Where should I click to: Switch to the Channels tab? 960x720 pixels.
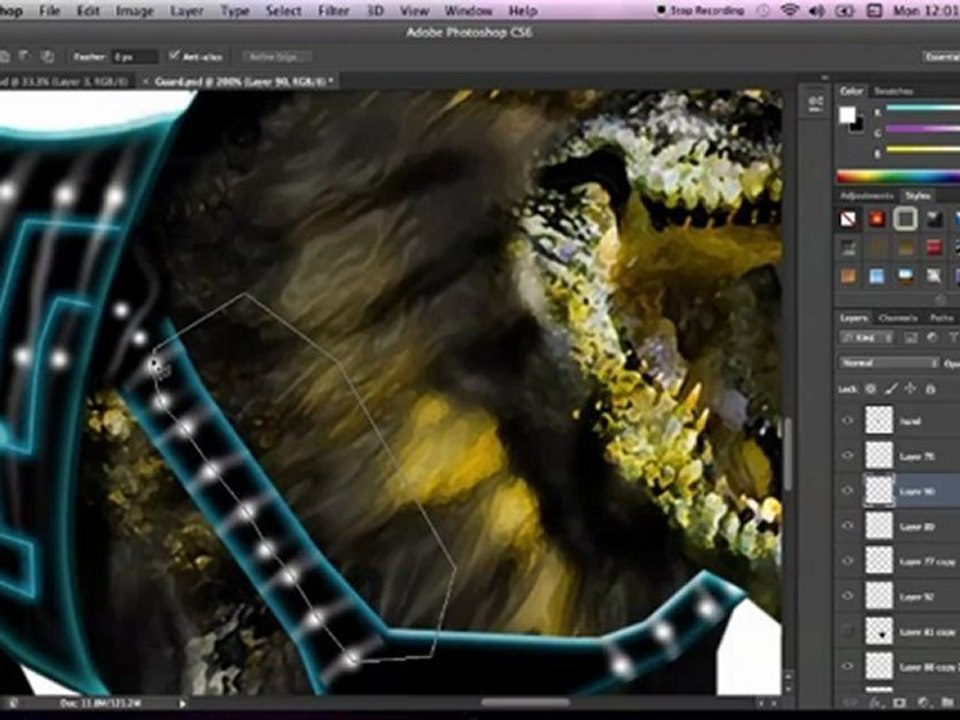pos(898,318)
